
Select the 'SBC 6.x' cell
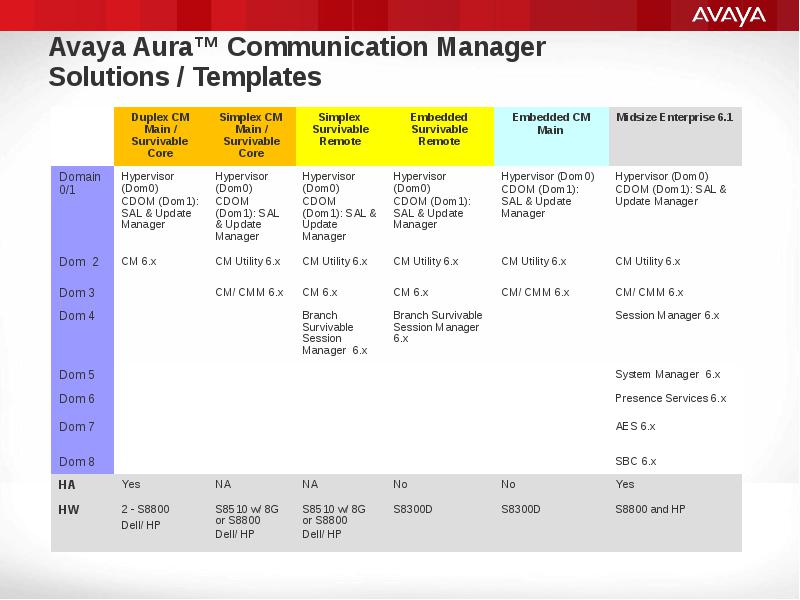[636, 462]
